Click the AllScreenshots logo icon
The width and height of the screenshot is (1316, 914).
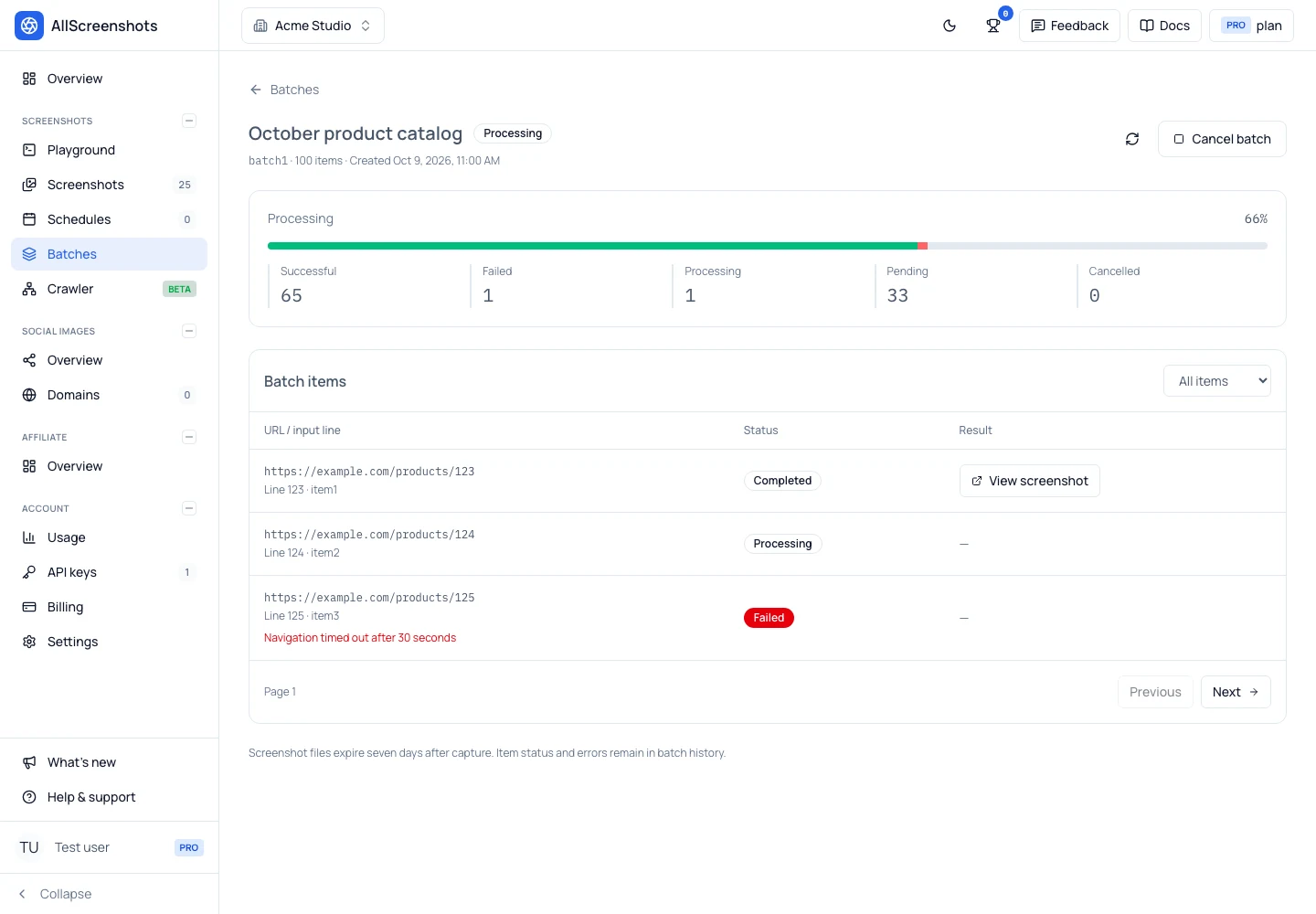tap(29, 26)
